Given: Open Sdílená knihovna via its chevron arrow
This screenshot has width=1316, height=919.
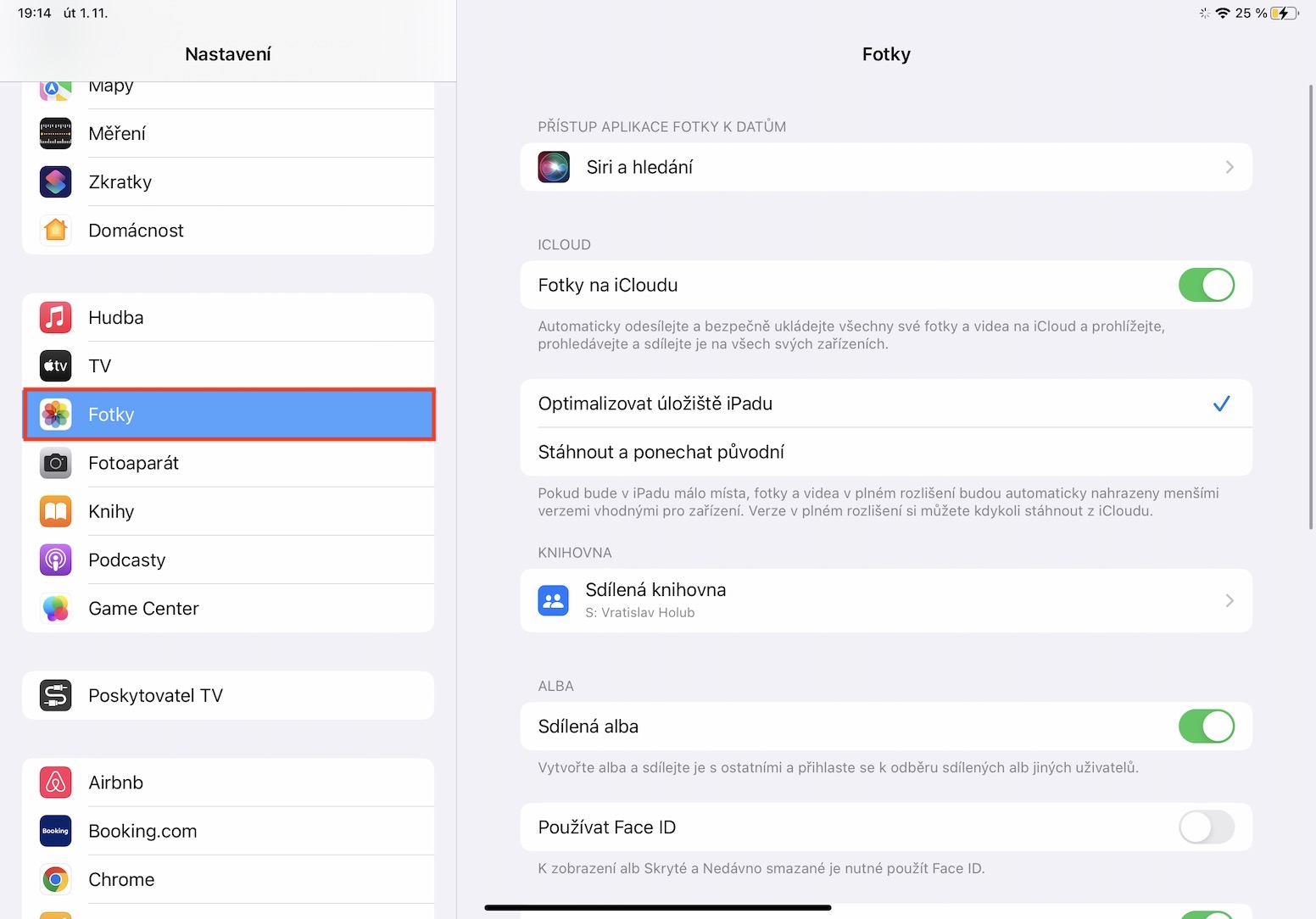Looking at the screenshot, I should click(x=1229, y=601).
